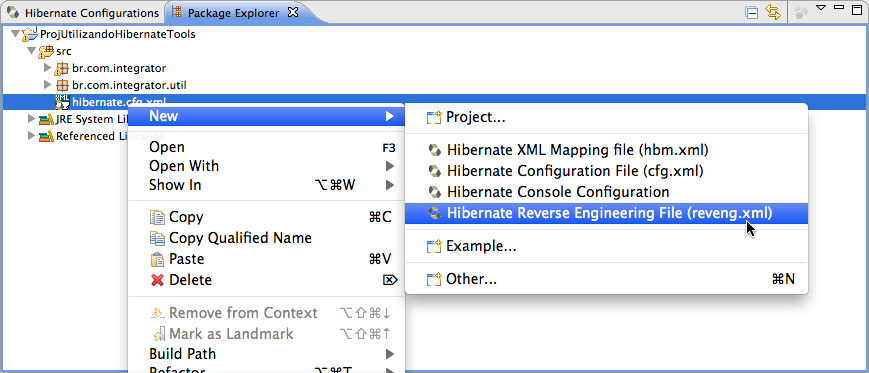Choose Delete in context menu
This screenshot has height=373, width=869.
tap(267, 280)
